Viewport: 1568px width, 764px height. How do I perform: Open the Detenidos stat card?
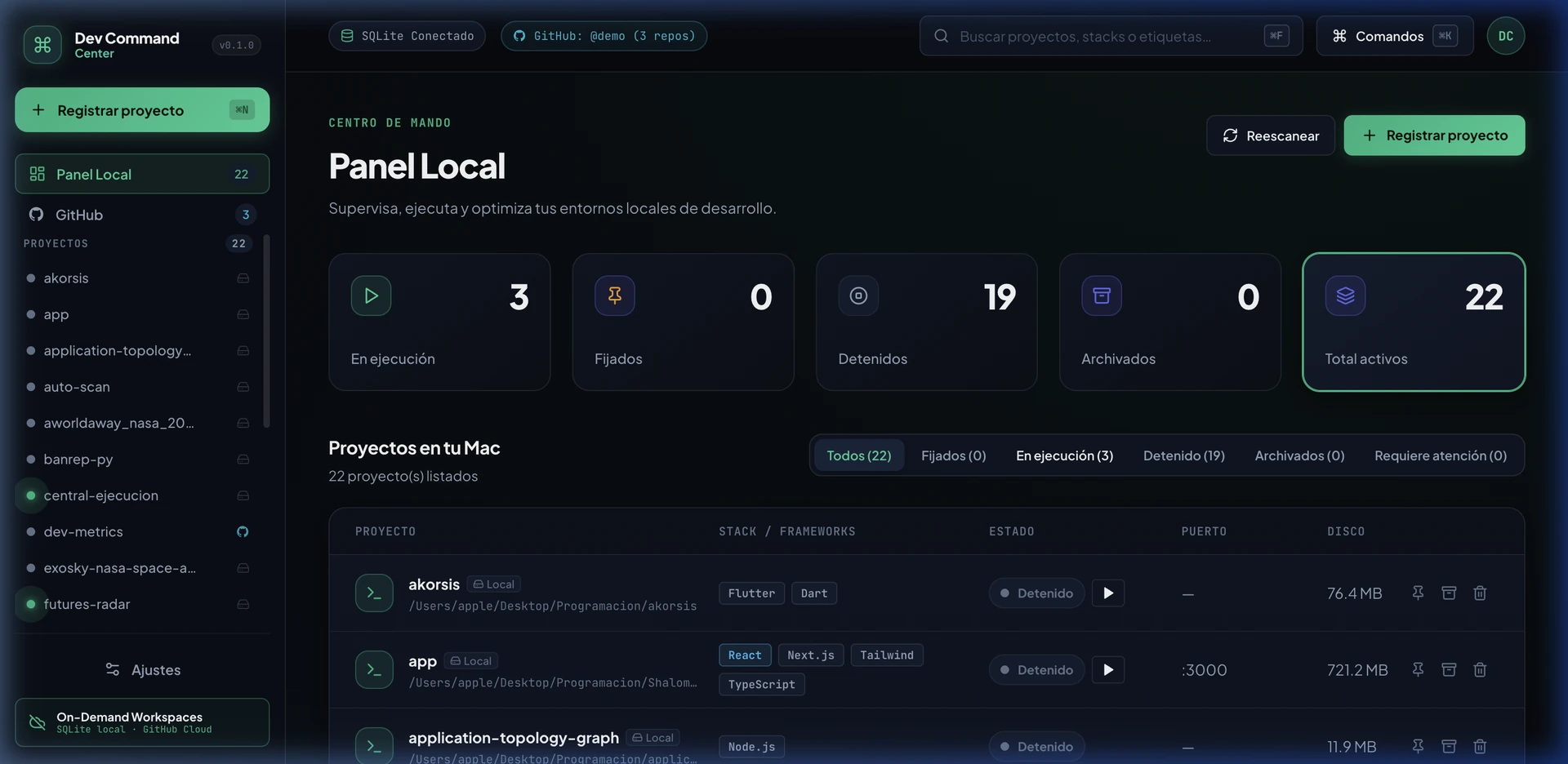click(x=926, y=322)
